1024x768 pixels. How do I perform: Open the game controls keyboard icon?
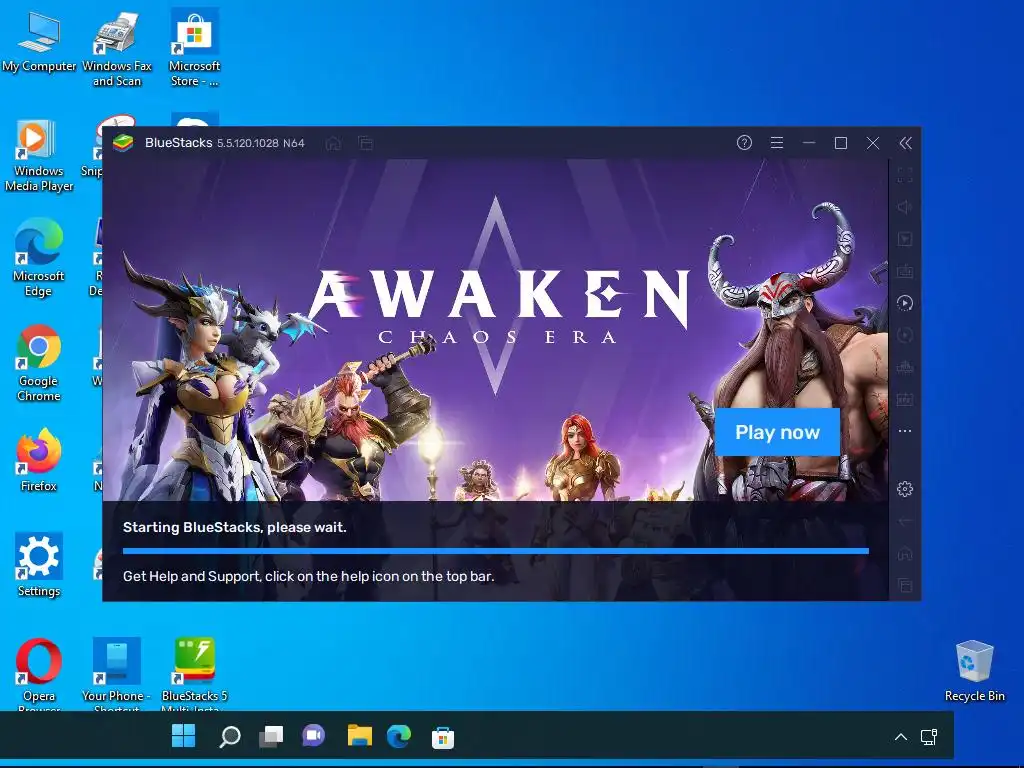click(x=905, y=271)
